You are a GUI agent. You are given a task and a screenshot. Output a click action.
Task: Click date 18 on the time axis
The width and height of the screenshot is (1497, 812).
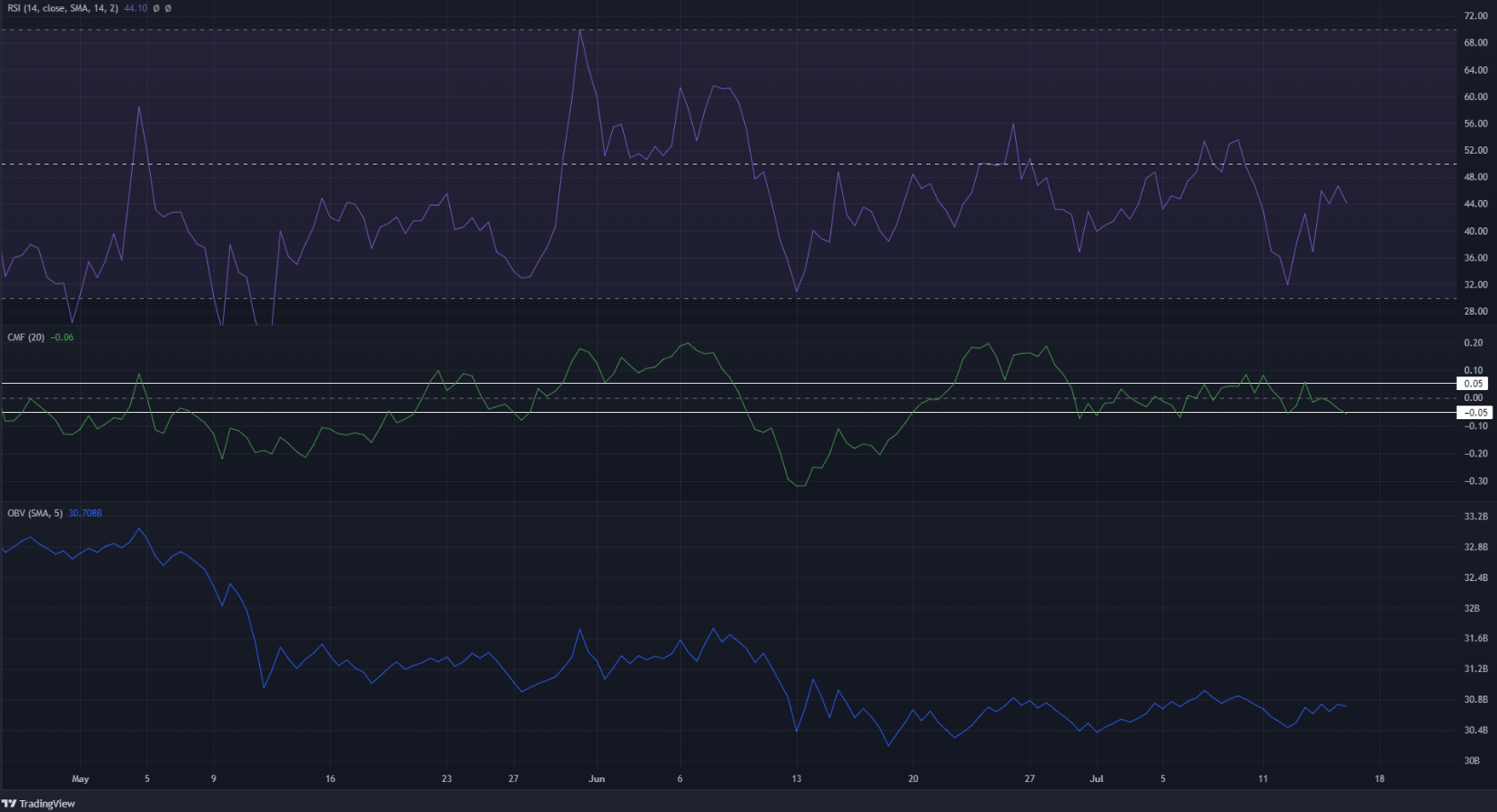pyautogui.click(x=1380, y=778)
